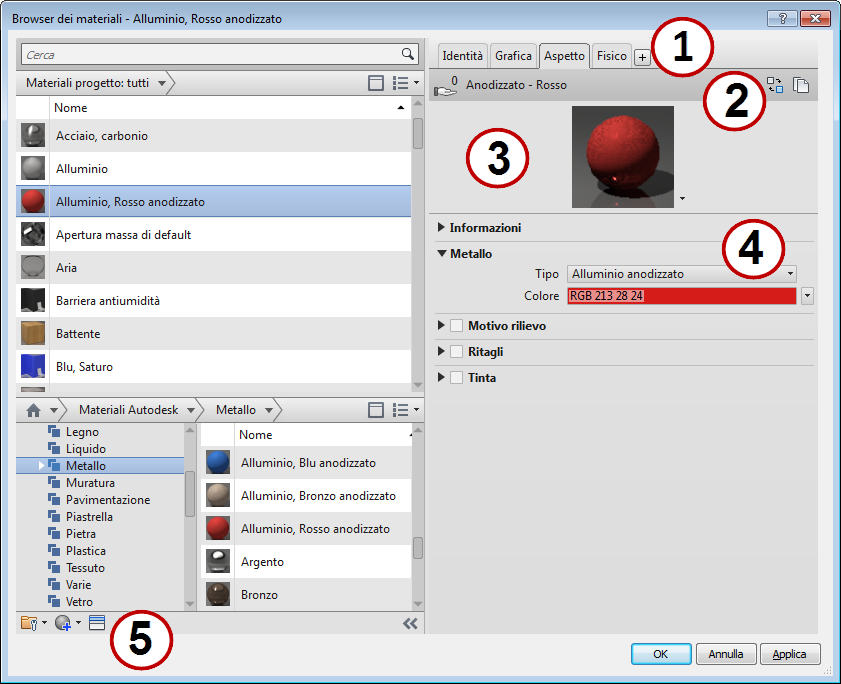Select Alluminio, Blu anodizzato library material
This screenshot has width=841, height=684.
pyautogui.click(x=306, y=462)
